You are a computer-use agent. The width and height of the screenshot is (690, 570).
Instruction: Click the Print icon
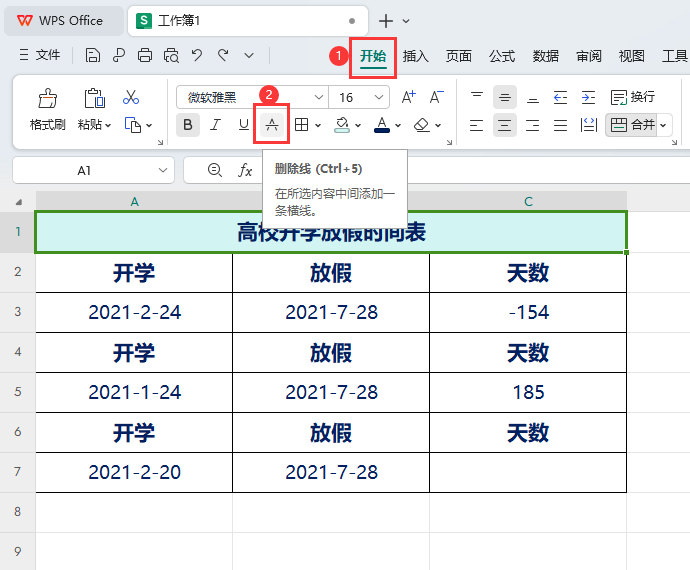tap(145, 55)
